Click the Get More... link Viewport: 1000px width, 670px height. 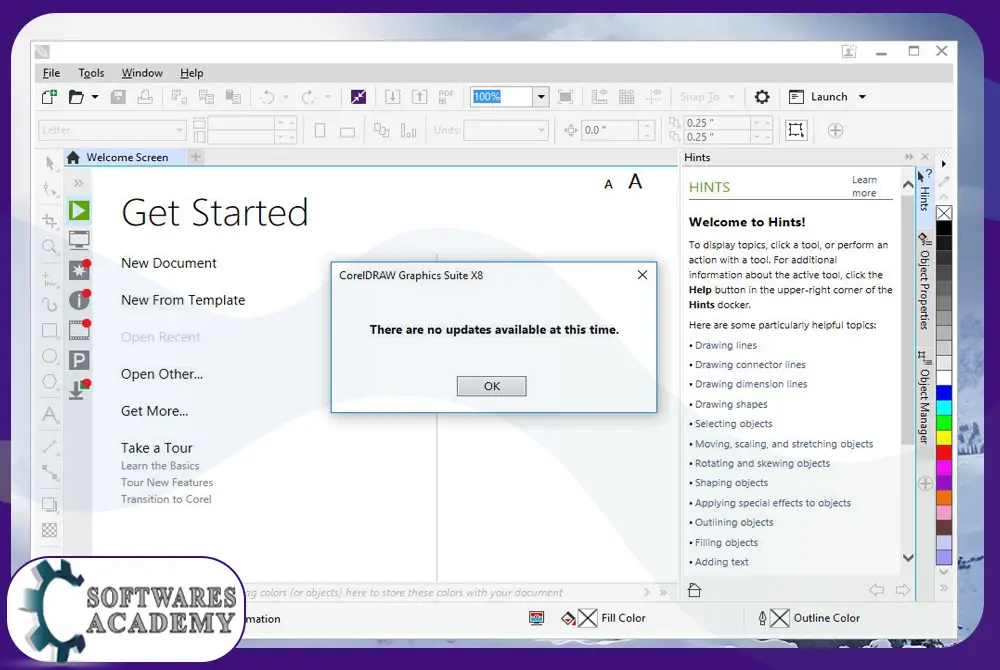click(154, 411)
